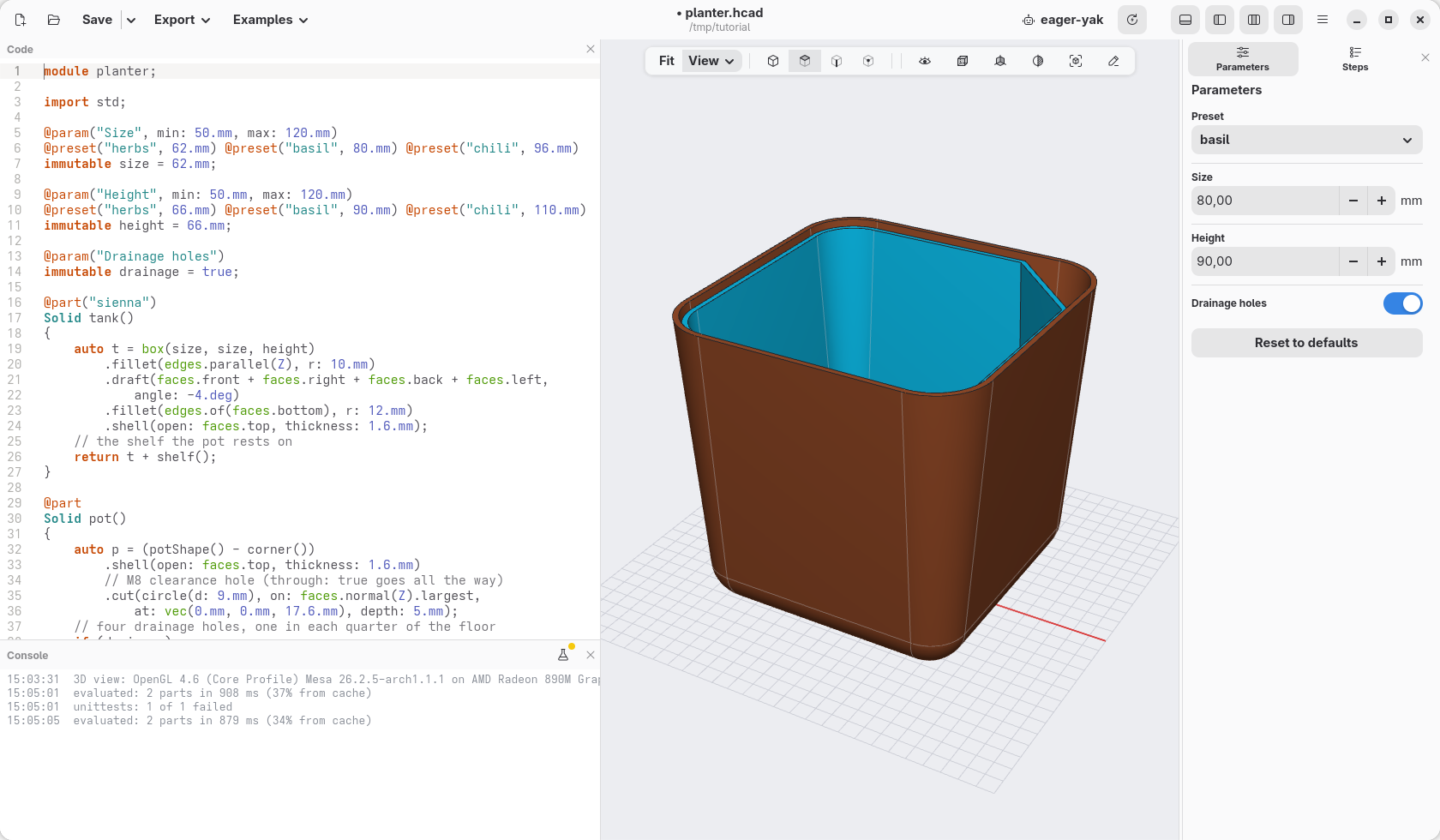Toggle the center view panel layout

pyautogui.click(x=1254, y=20)
